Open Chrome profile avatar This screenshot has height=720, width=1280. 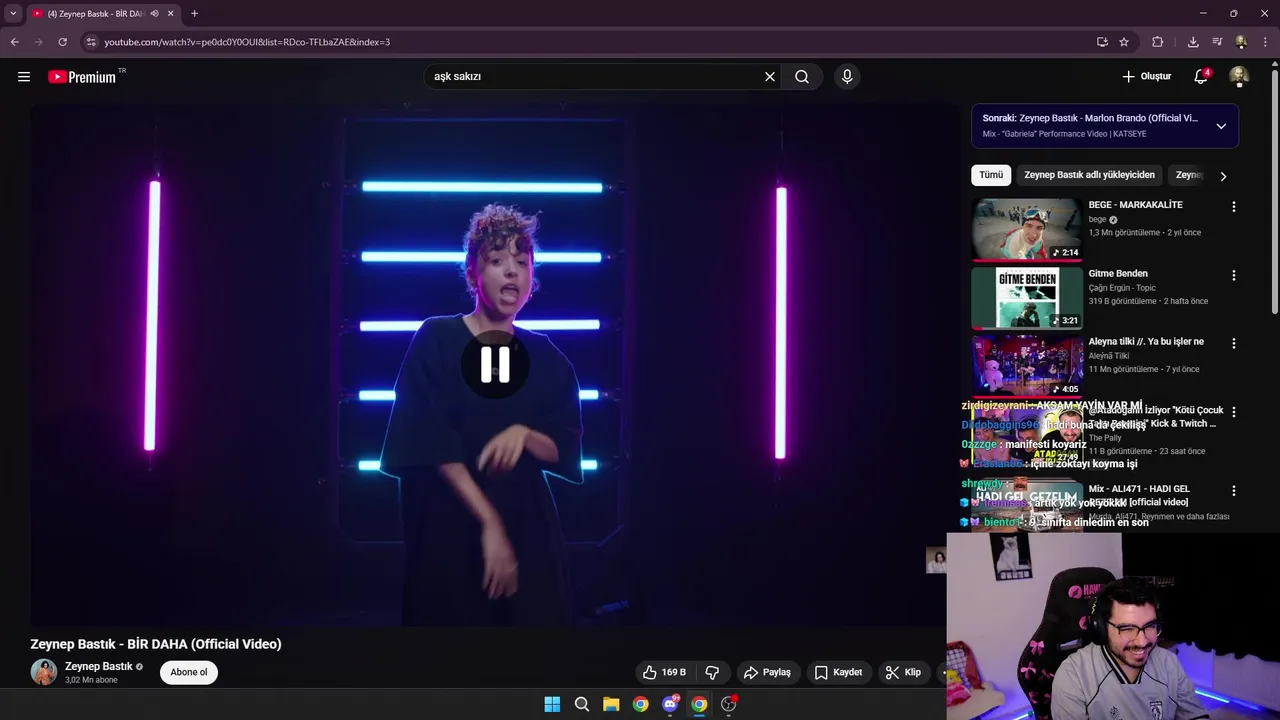[x=1241, y=42]
